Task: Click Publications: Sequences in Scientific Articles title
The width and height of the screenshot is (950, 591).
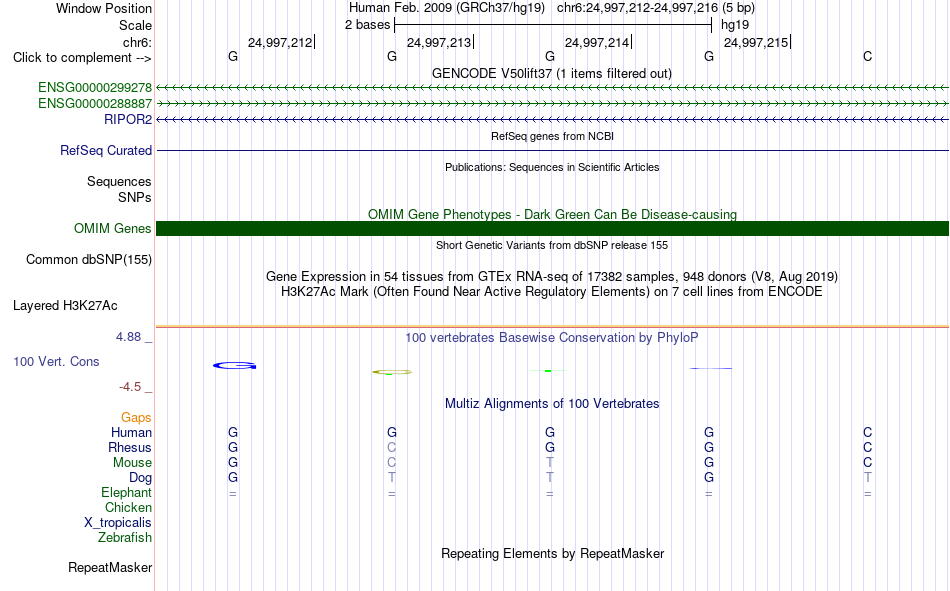Action: (552, 167)
